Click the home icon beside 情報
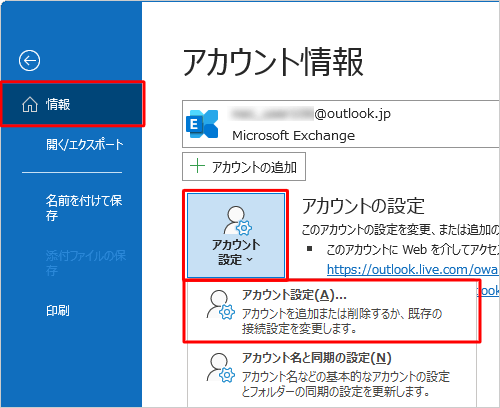This screenshot has width=500, height=408. [30, 104]
